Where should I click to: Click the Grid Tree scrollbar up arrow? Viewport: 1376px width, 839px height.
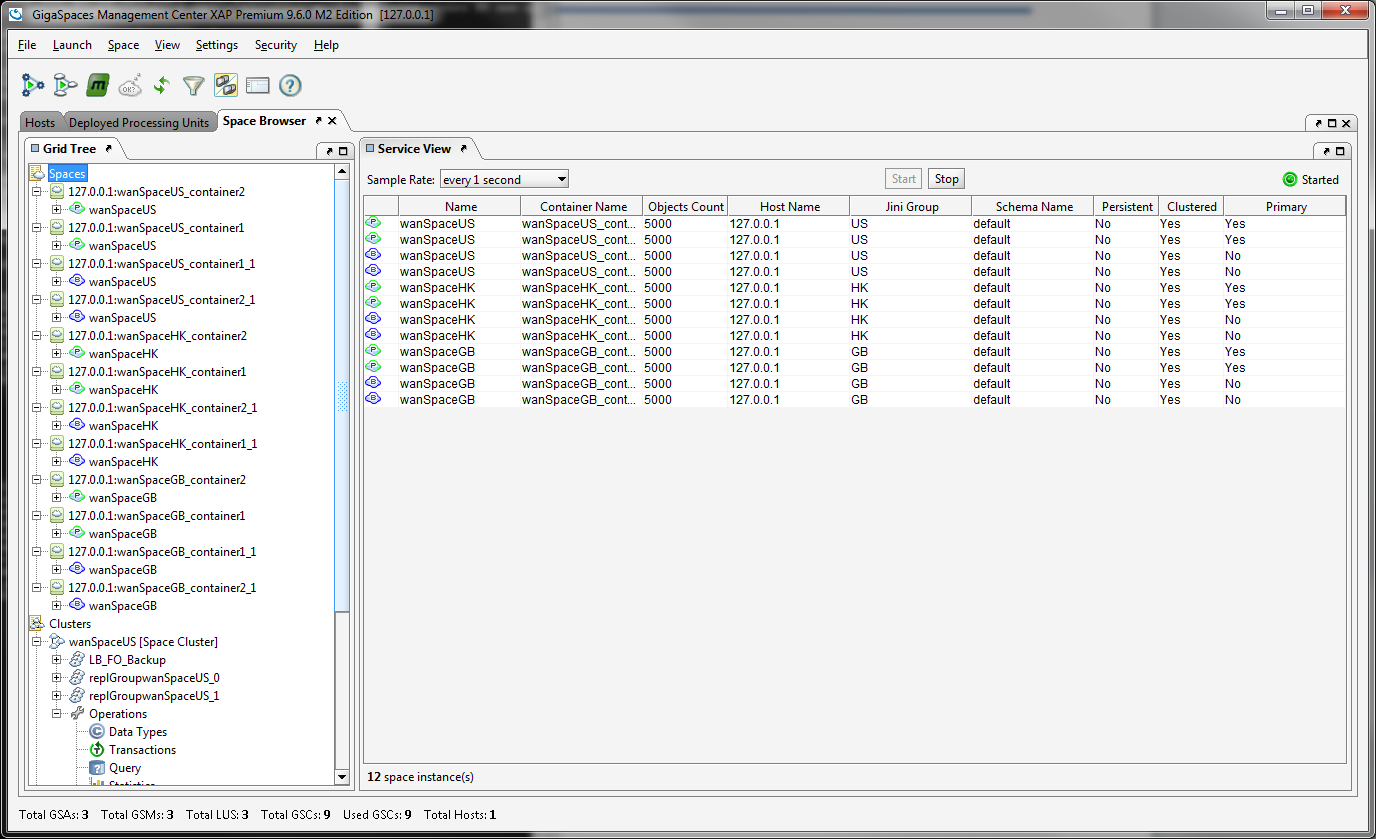[x=342, y=174]
